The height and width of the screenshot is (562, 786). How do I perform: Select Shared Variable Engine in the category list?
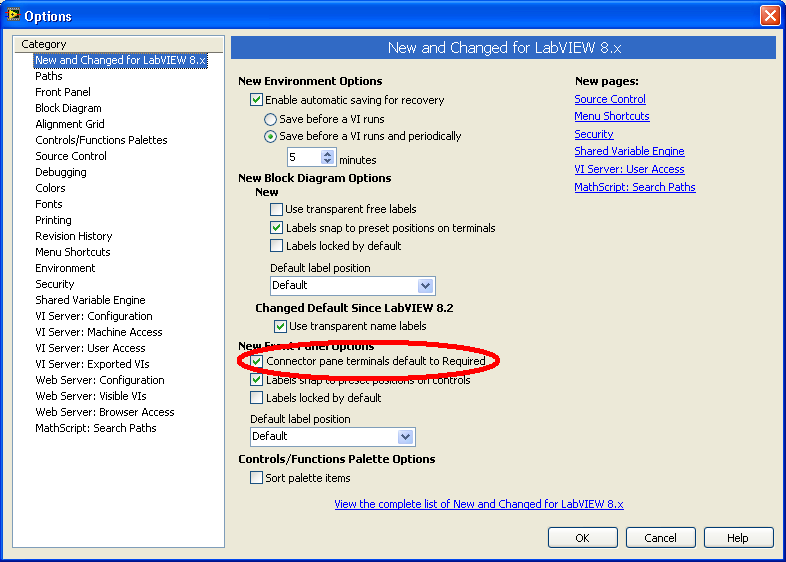pos(90,300)
